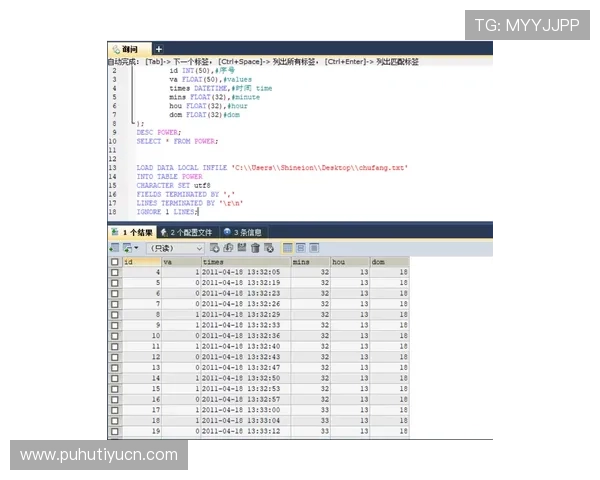Expand the dropdown arrow beside second toolbar icon
The image size is (600, 480).
pos(138,247)
